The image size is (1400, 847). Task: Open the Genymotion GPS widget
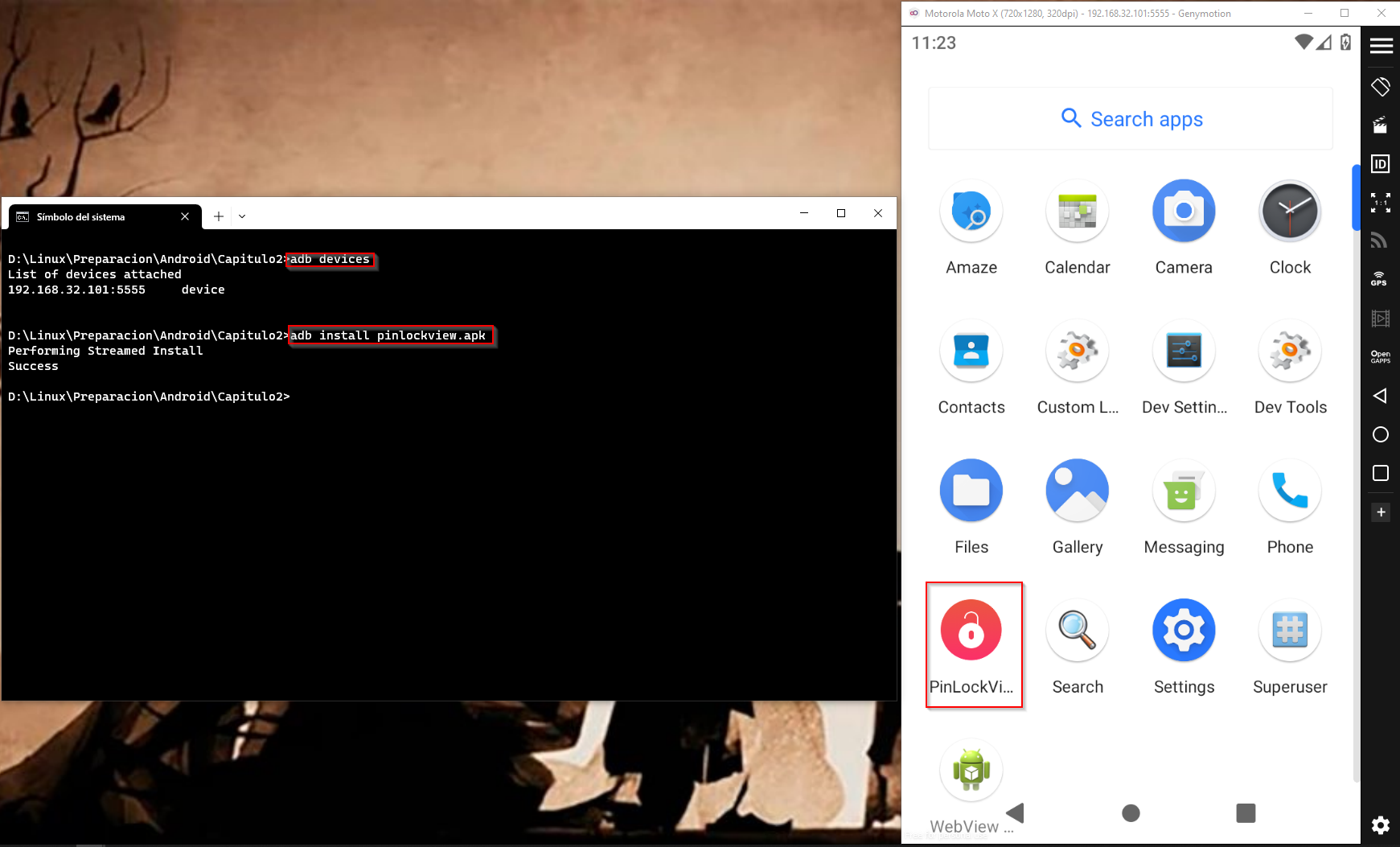point(1380,279)
